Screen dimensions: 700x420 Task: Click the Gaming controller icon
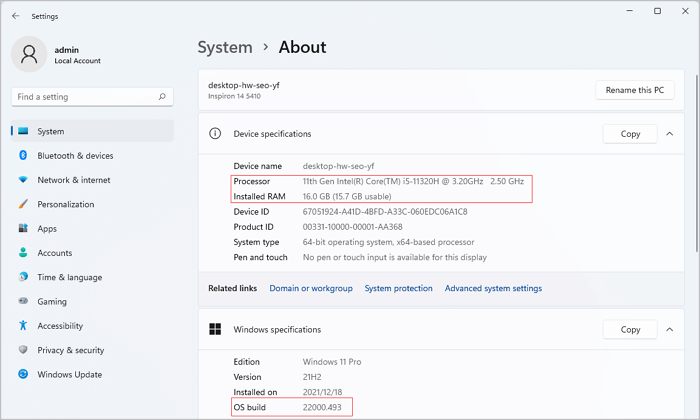click(23, 301)
